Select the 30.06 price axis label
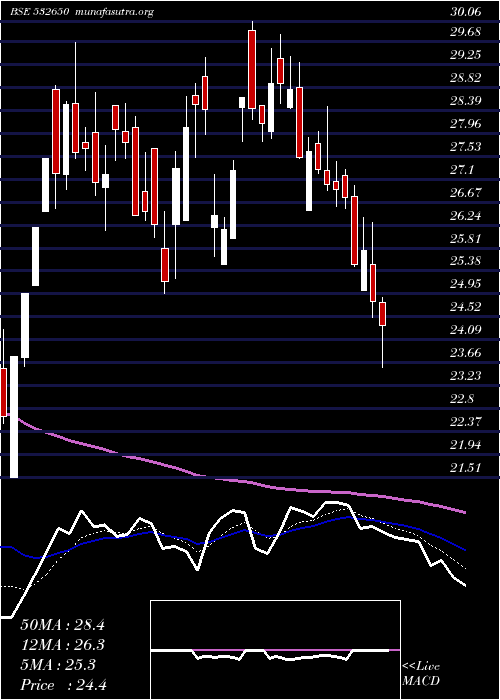The image size is (500, 700). 465,12
